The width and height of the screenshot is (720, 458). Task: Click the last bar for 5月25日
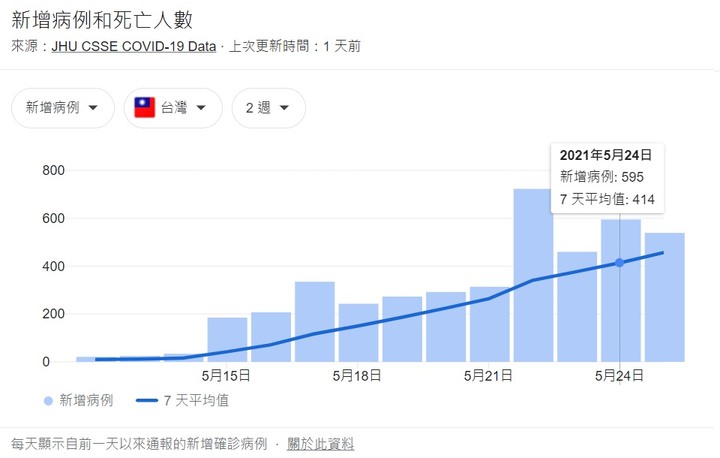pyautogui.click(x=664, y=298)
